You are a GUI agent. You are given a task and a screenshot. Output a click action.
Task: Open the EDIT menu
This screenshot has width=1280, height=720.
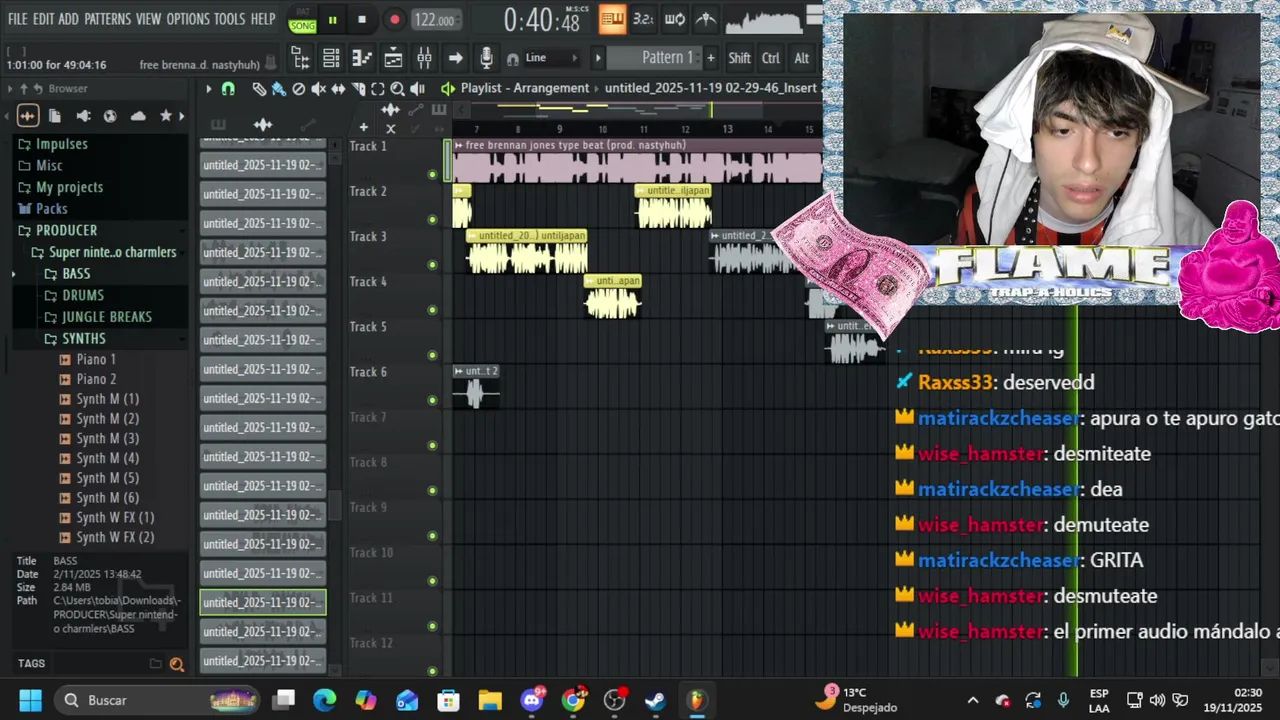point(43,19)
